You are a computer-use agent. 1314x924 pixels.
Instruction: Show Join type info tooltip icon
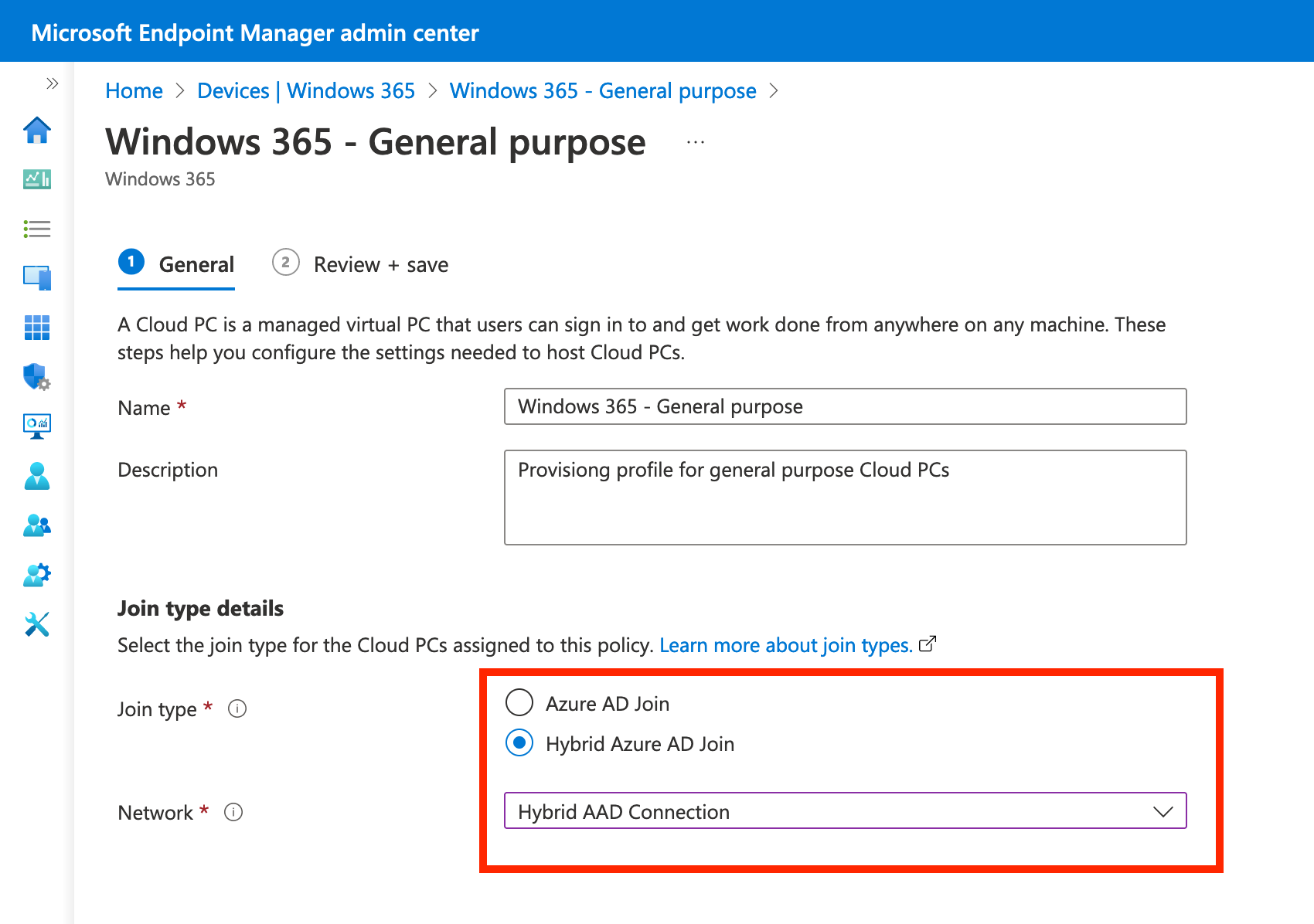pos(237,708)
